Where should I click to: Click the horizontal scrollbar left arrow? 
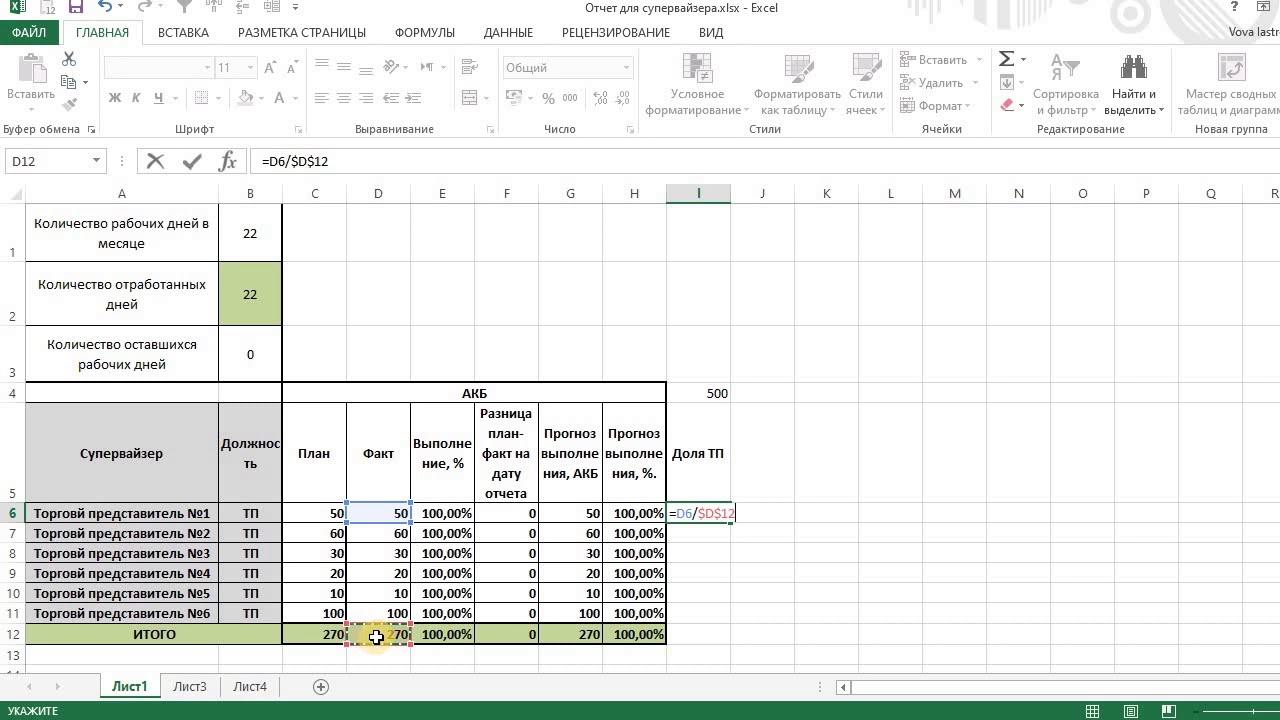[844, 687]
